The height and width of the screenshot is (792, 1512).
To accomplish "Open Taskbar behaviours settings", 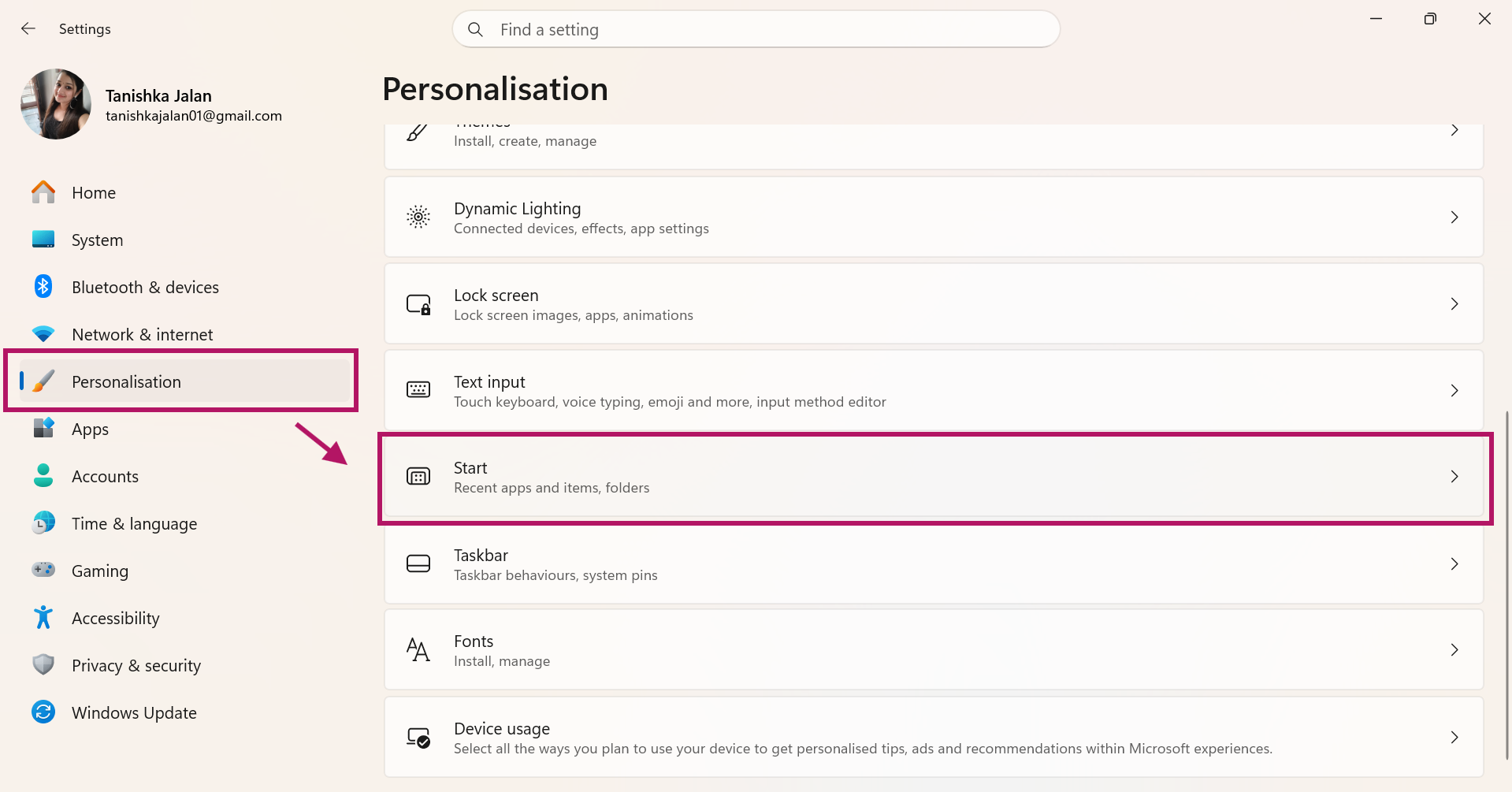I will [x=934, y=563].
